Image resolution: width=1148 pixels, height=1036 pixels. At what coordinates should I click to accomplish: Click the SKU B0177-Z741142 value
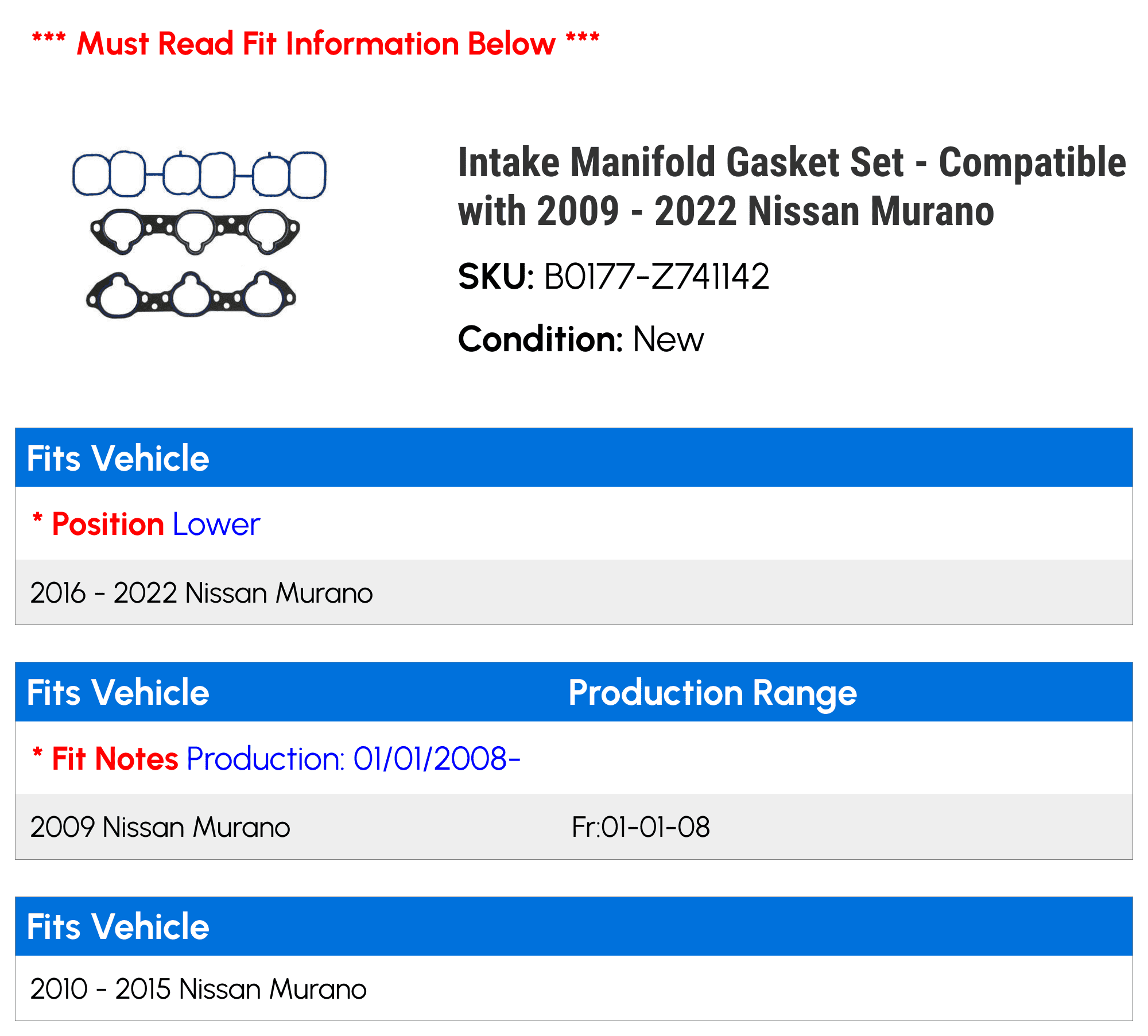[x=656, y=277]
